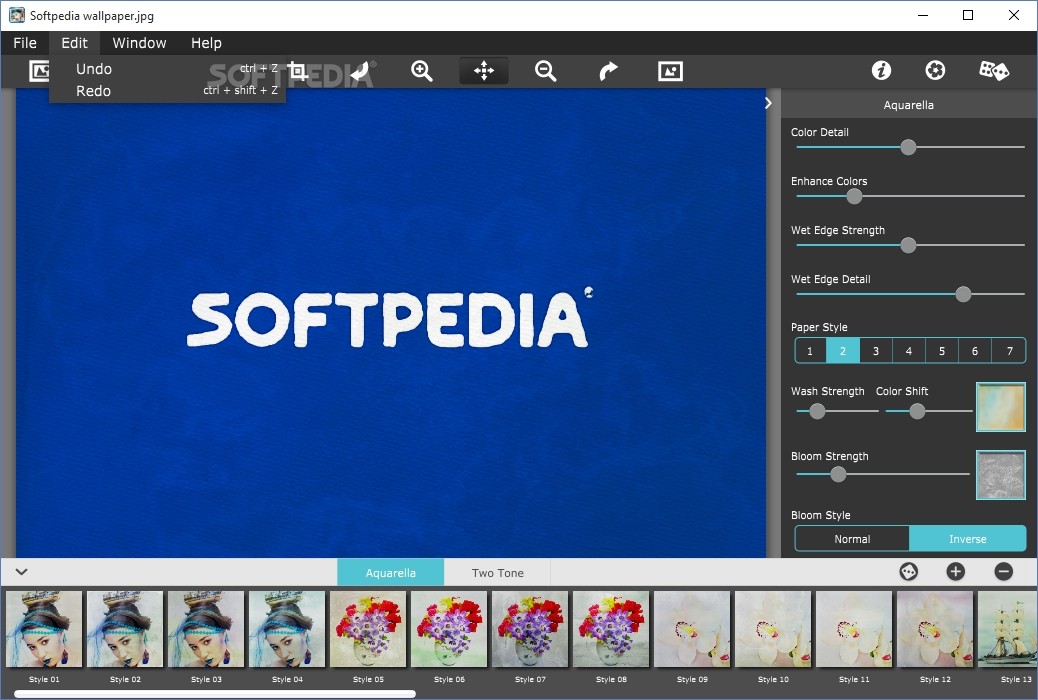Apply the Style 02 preset thumbnail
Image resolution: width=1038 pixels, height=700 pixels.
[x=124, y=629]
